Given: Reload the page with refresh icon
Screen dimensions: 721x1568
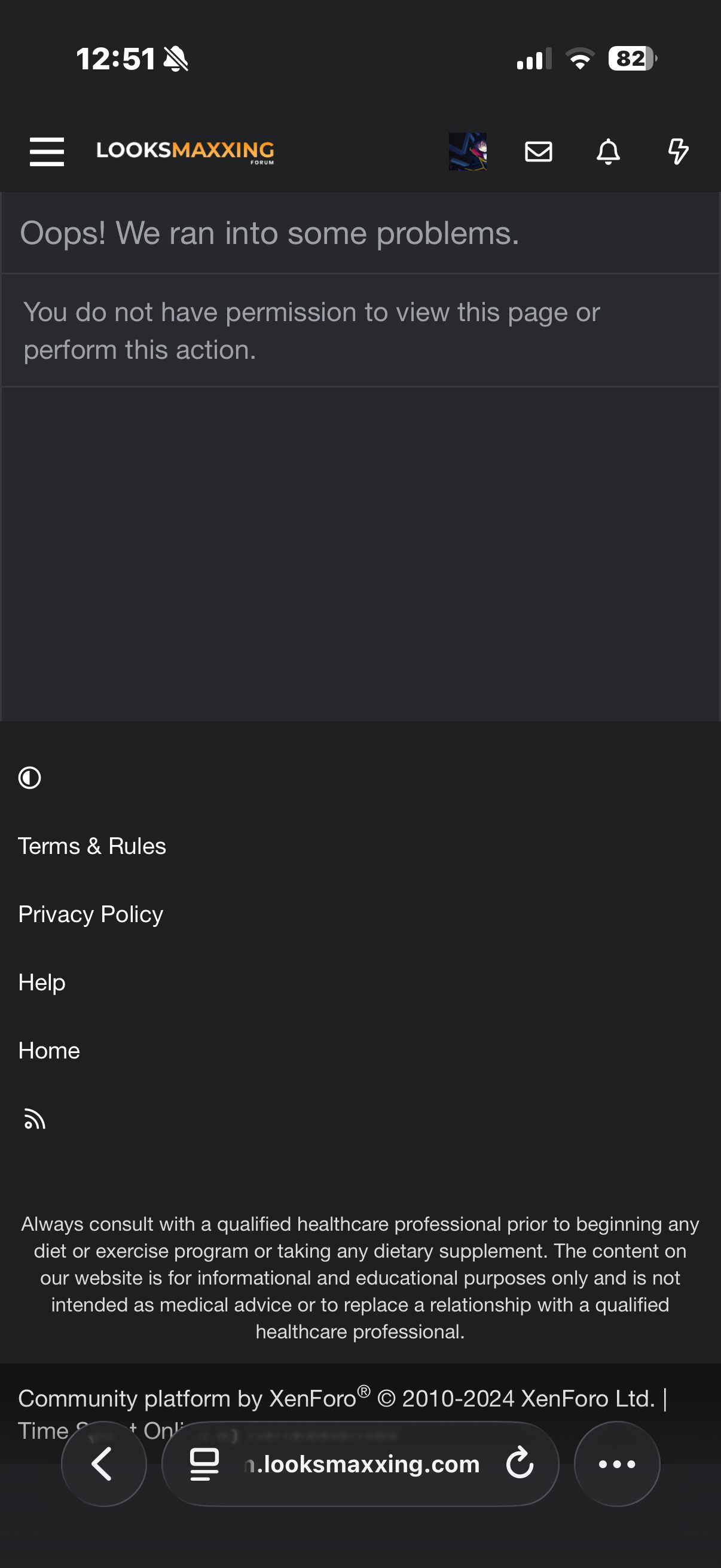Looking at the screenshot, I should click(x=520, y=1463).
